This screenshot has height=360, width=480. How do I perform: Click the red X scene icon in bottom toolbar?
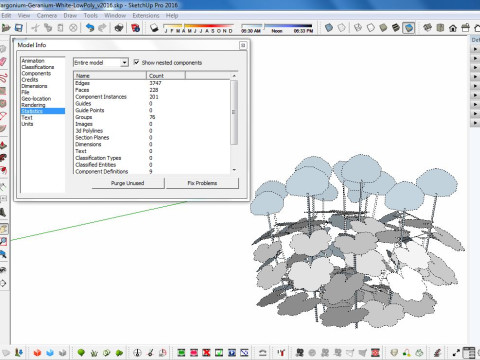click(x=207, y=352)
